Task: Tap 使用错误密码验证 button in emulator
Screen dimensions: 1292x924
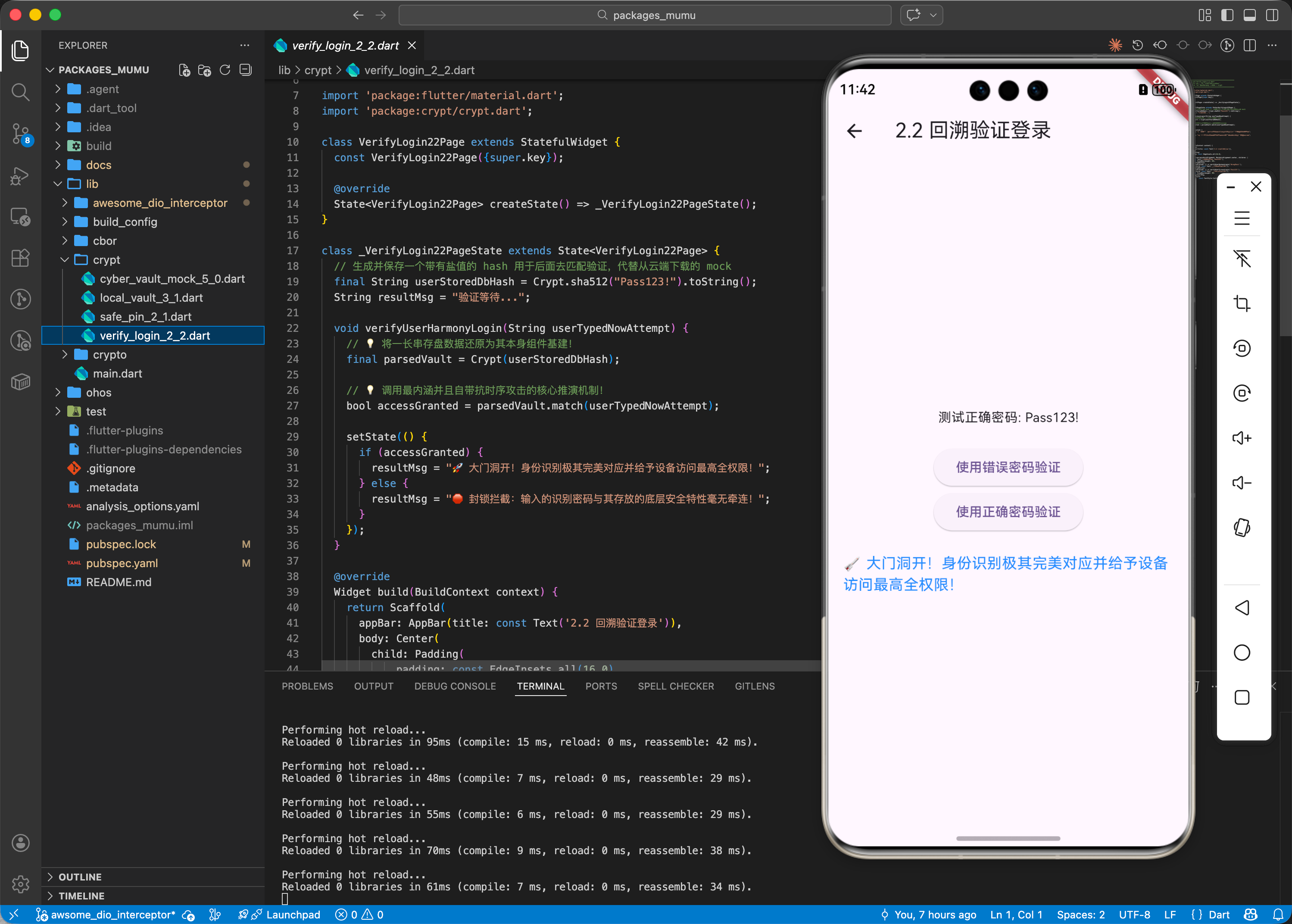Action: (x=1008, y=467)
